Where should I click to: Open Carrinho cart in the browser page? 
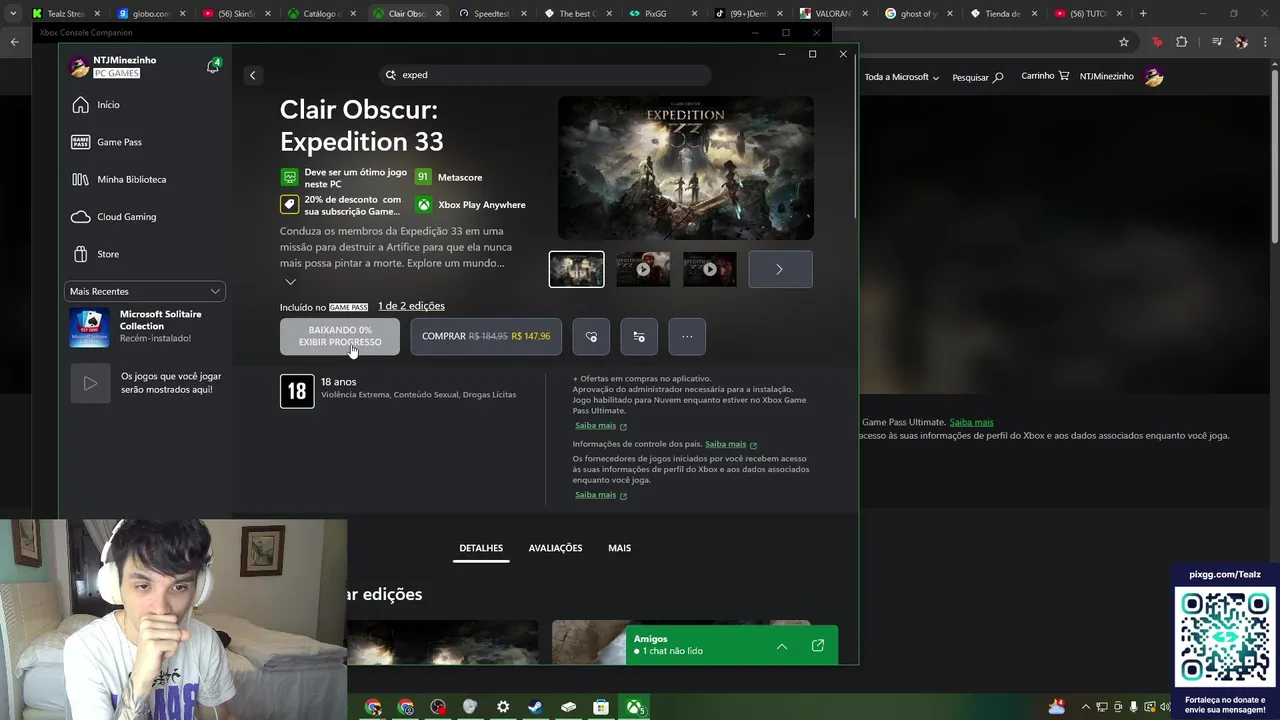click(1045, 76)
